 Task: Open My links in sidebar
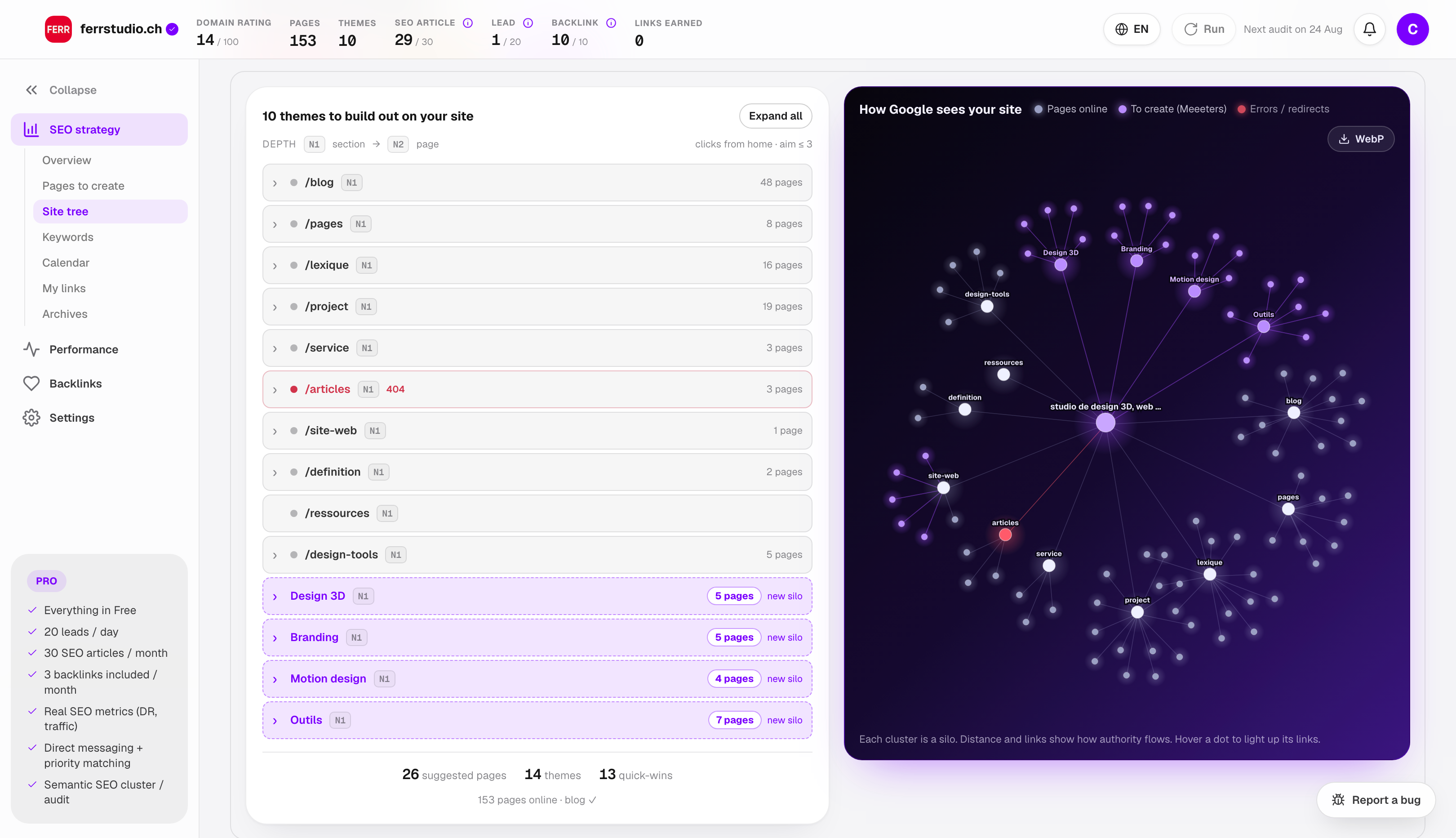tap(64, 288)
